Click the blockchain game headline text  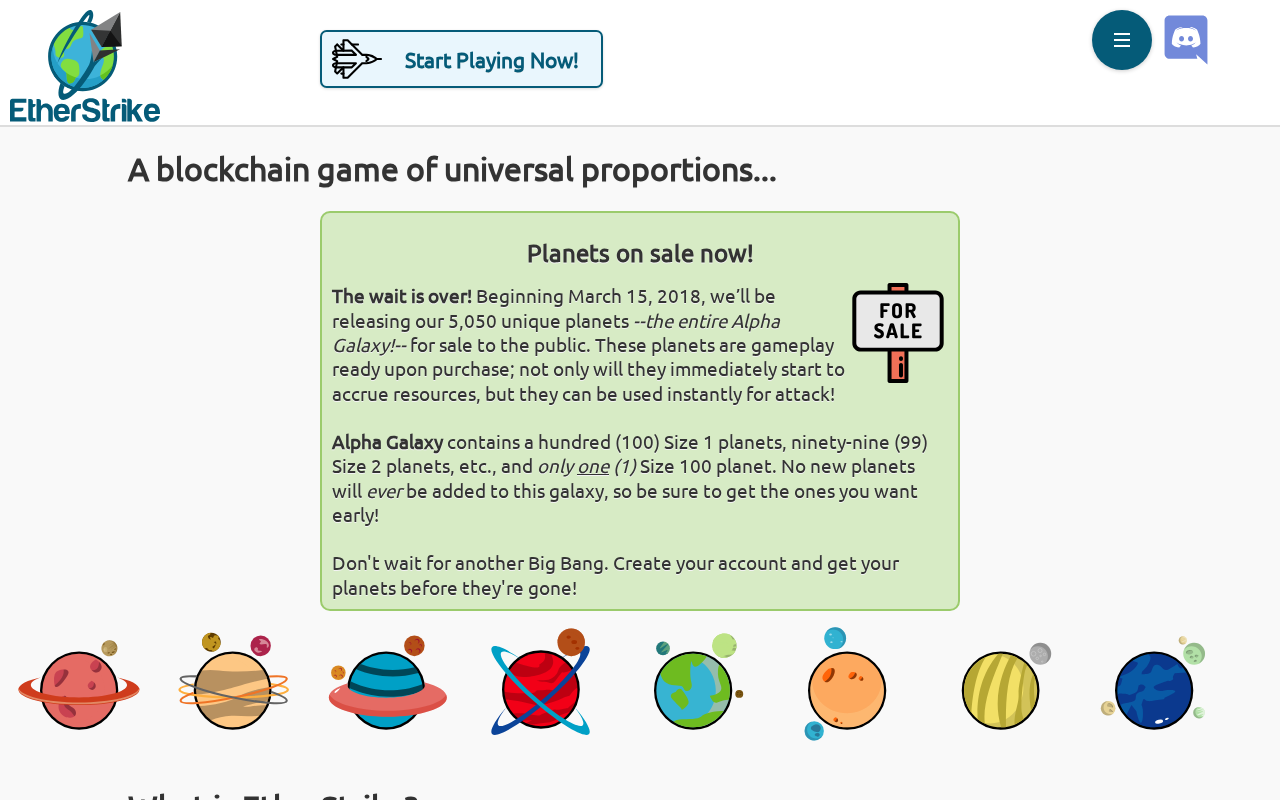tap(452, 170)
